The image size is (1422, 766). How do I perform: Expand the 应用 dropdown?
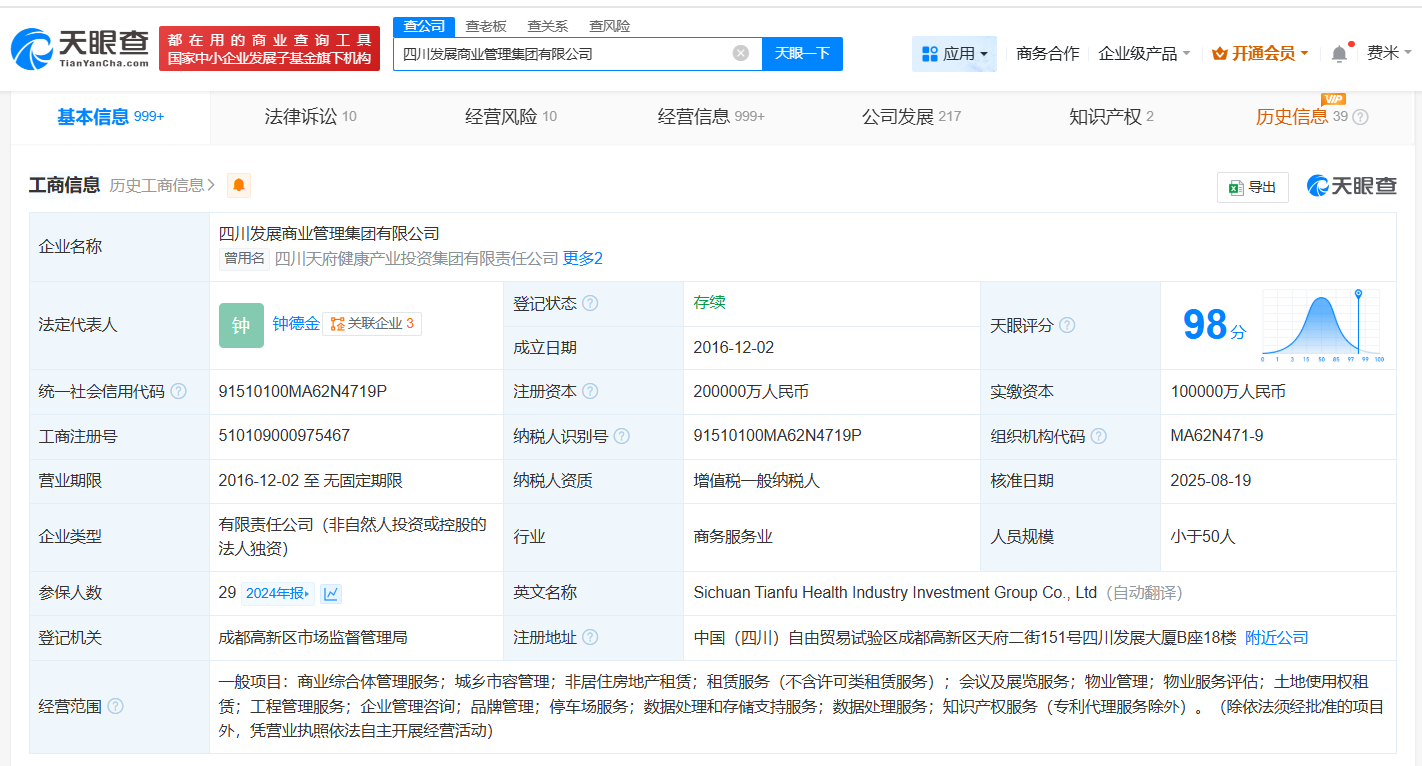(954, 54)
